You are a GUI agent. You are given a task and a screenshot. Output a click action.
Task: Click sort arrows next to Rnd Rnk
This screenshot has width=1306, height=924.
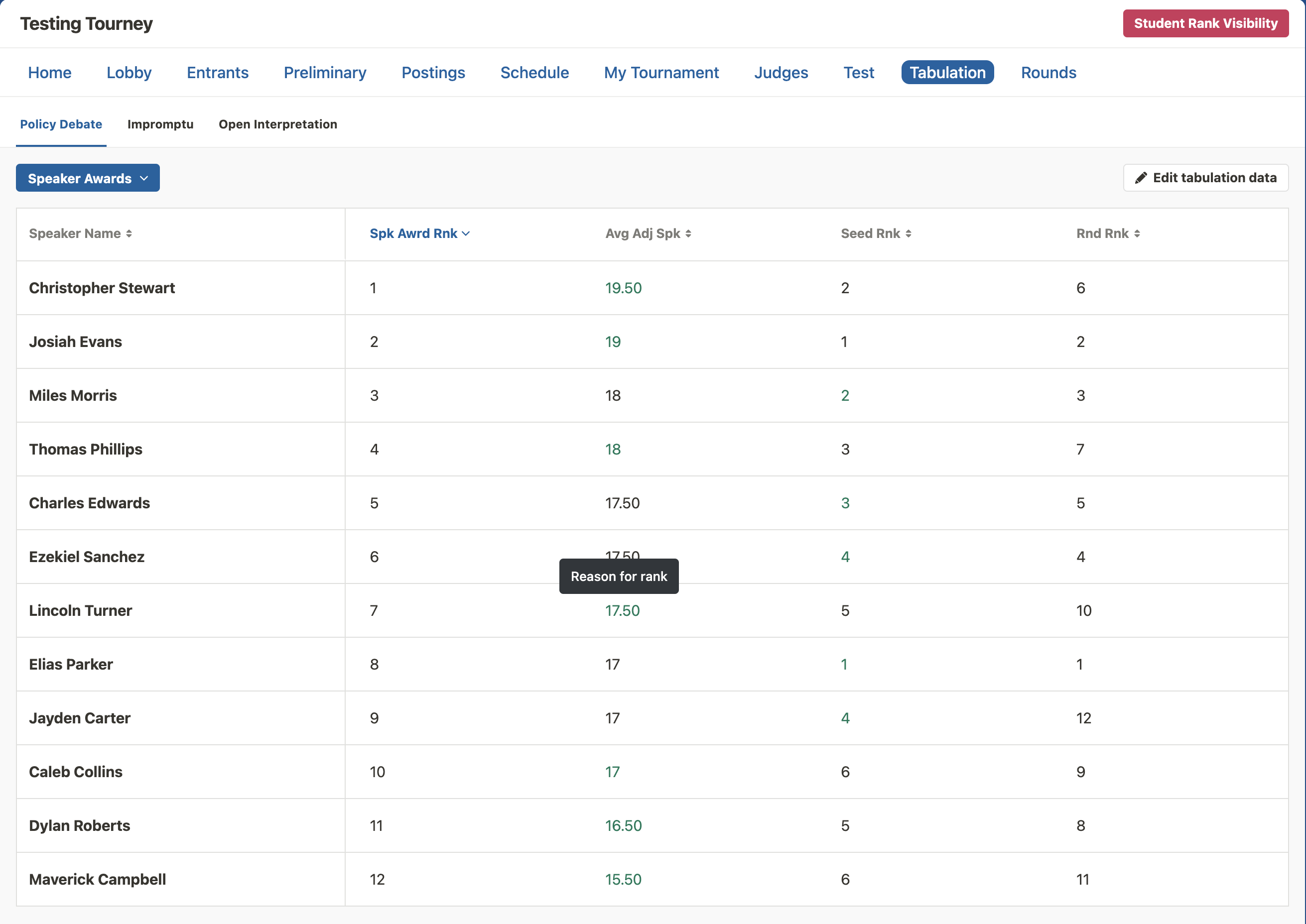click(x=1136, y=234)
